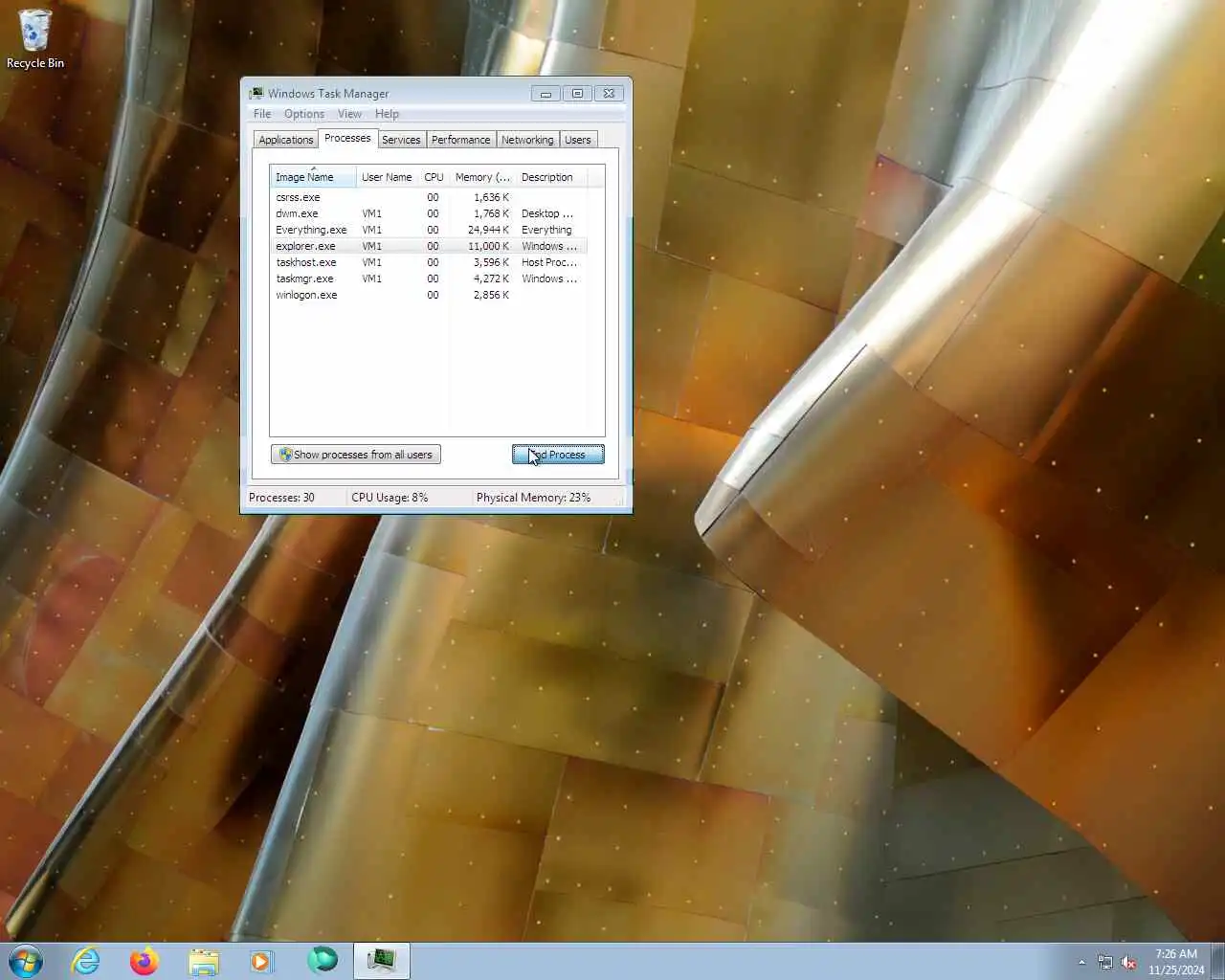Select the Everything.exe process row

pyautogui.click(x=429, y=230)
